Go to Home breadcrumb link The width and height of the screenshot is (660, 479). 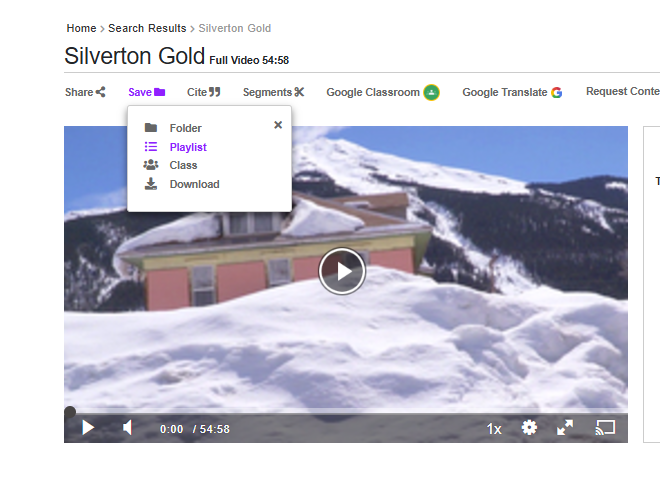coord(81,28)
